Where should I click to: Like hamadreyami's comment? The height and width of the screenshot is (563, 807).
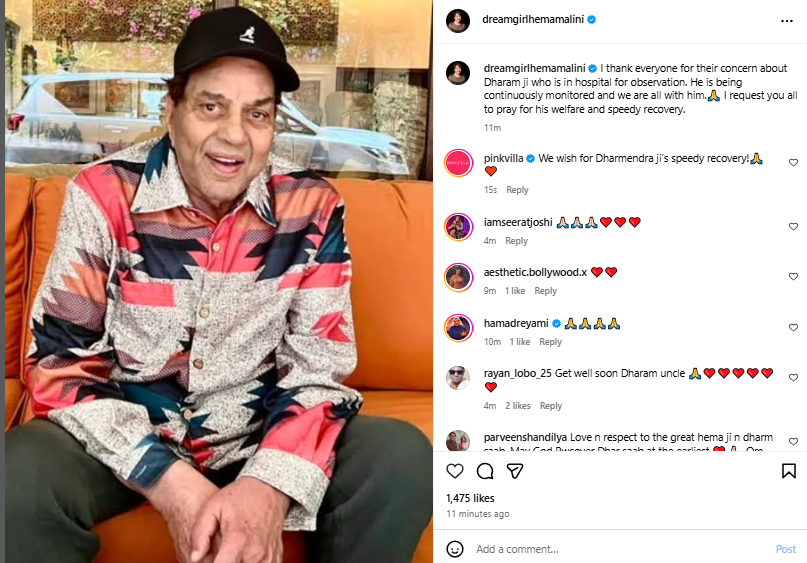[793, 328]
